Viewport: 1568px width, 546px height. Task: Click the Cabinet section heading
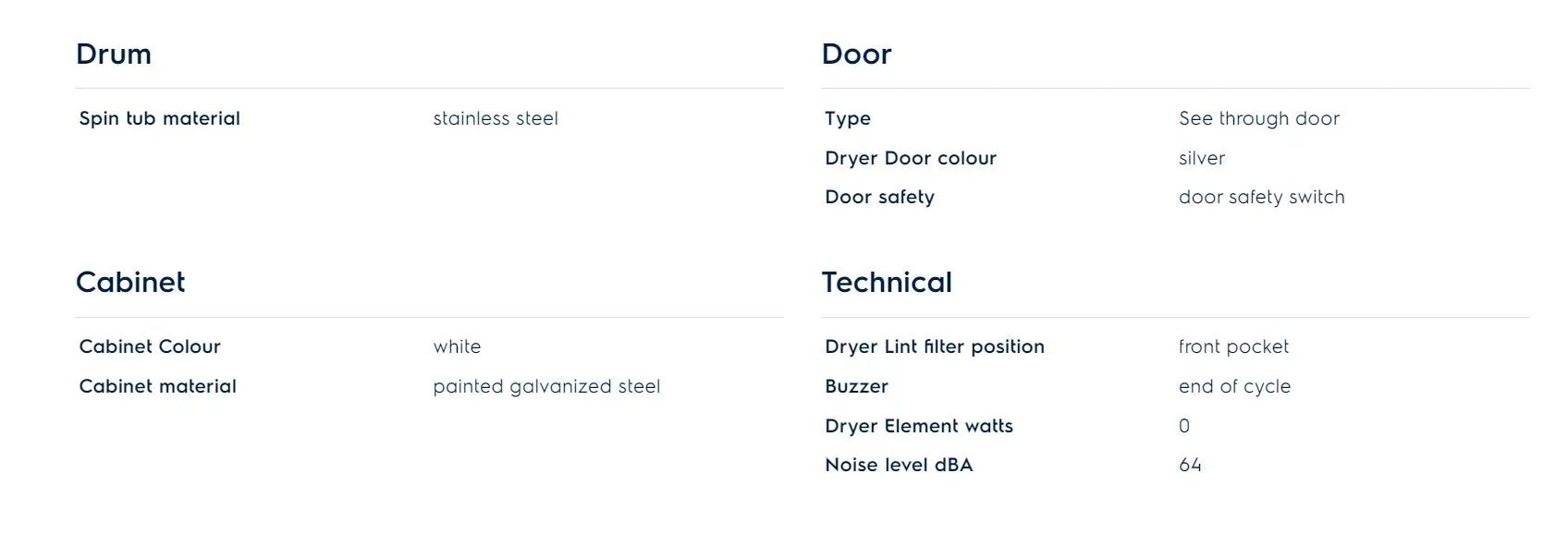tap(130, 283)
